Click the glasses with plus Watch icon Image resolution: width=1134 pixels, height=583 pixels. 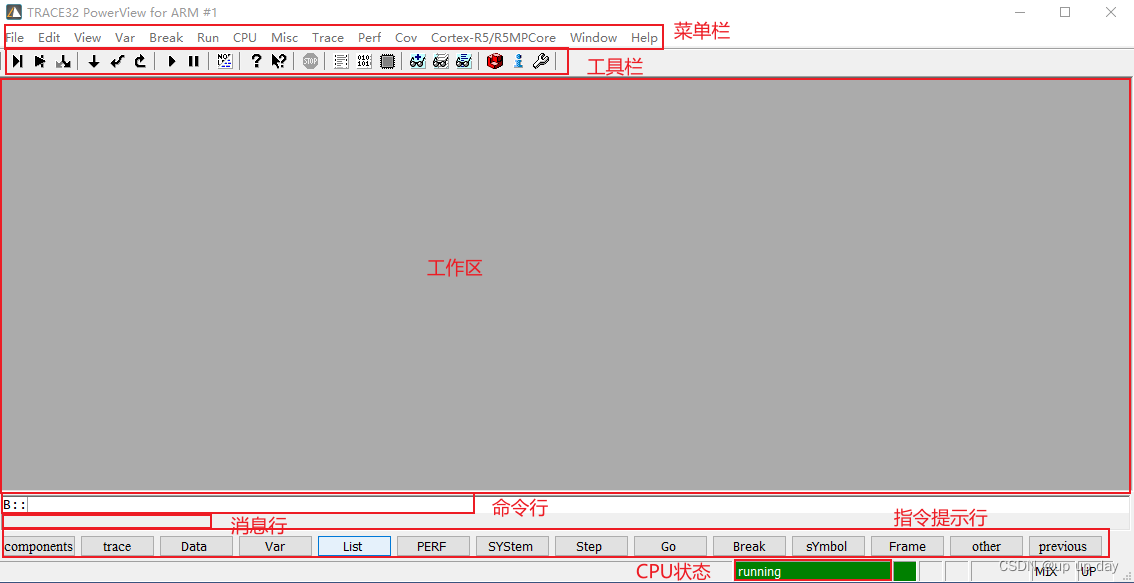coord(417,61)
